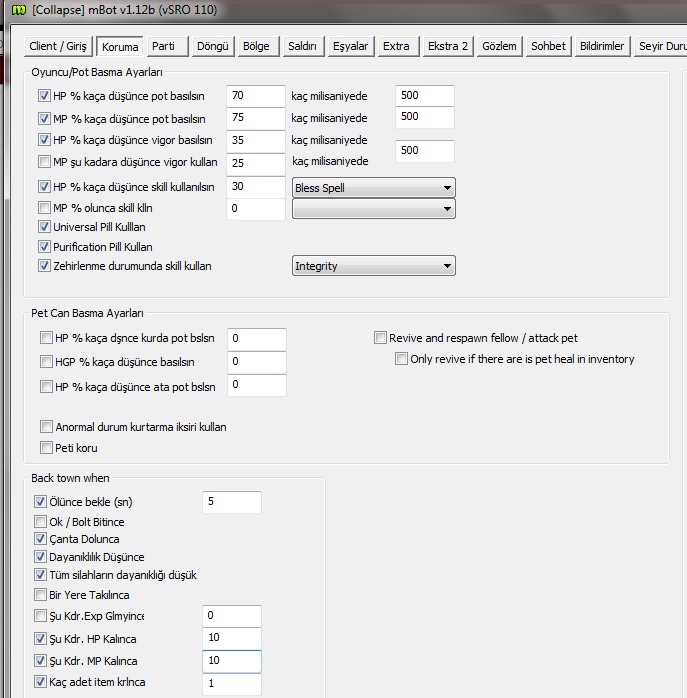Viewport: 687px width, 698px height.
Task: Toggle the Çanta Dolunca checkbox
Action: click(41, 540)
